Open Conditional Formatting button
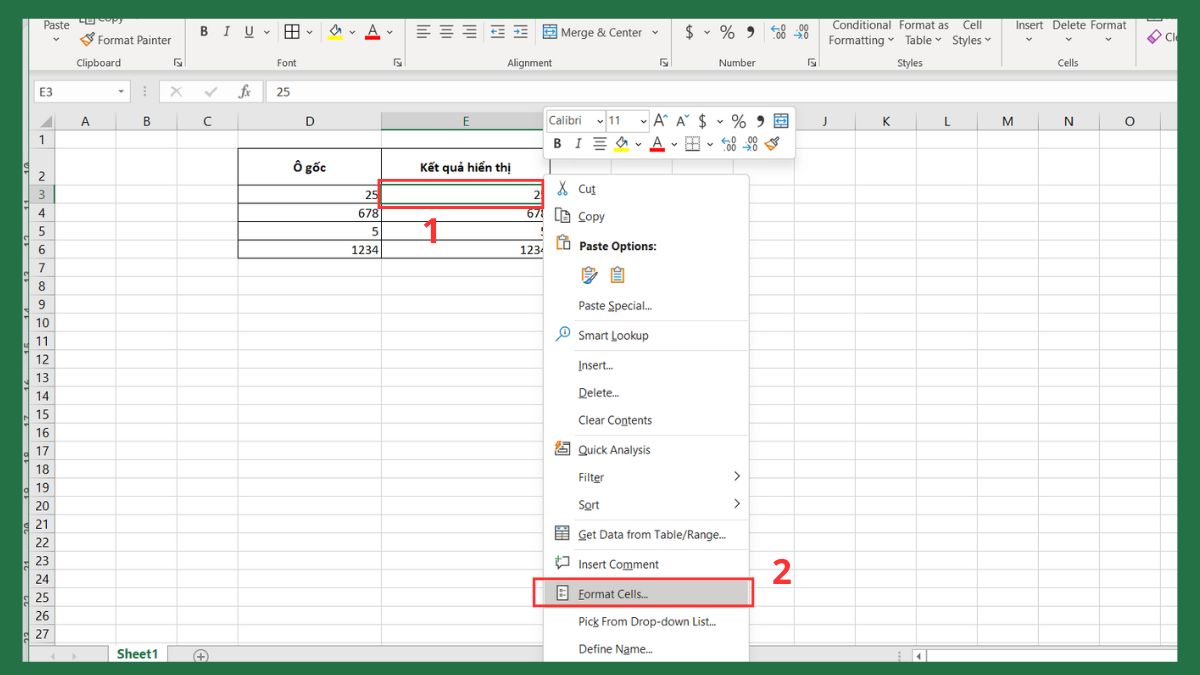Viewport: 1200px width, 675px height. point(861,32)
